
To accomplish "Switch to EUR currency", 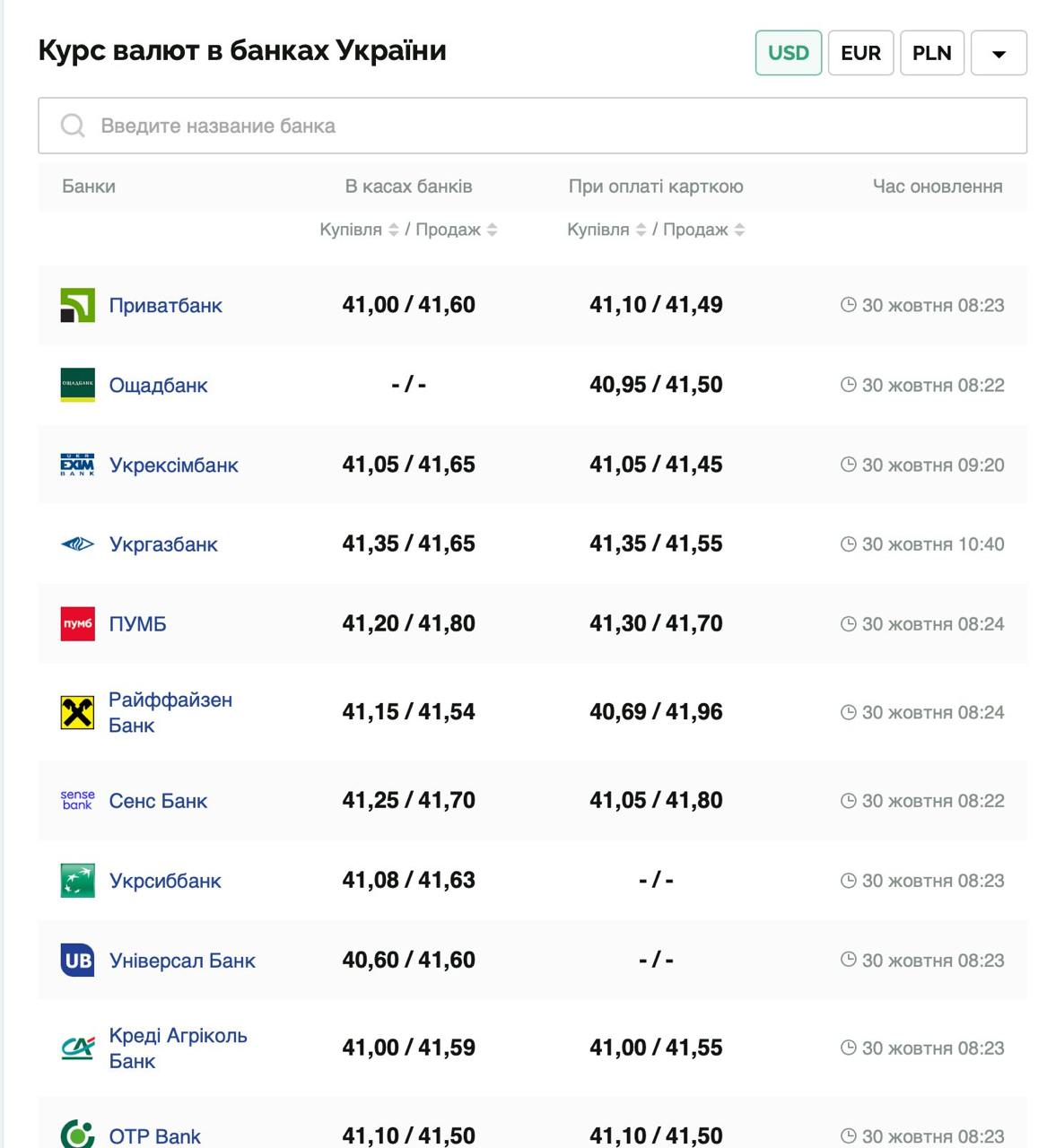I will pos(860,53).
